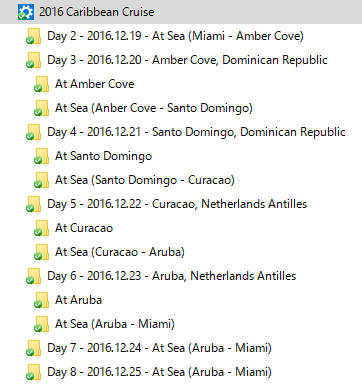Screen dimensions: 362x386
Task: Click folder icon next to At Santo Domingo
Action: pos(41,156)
